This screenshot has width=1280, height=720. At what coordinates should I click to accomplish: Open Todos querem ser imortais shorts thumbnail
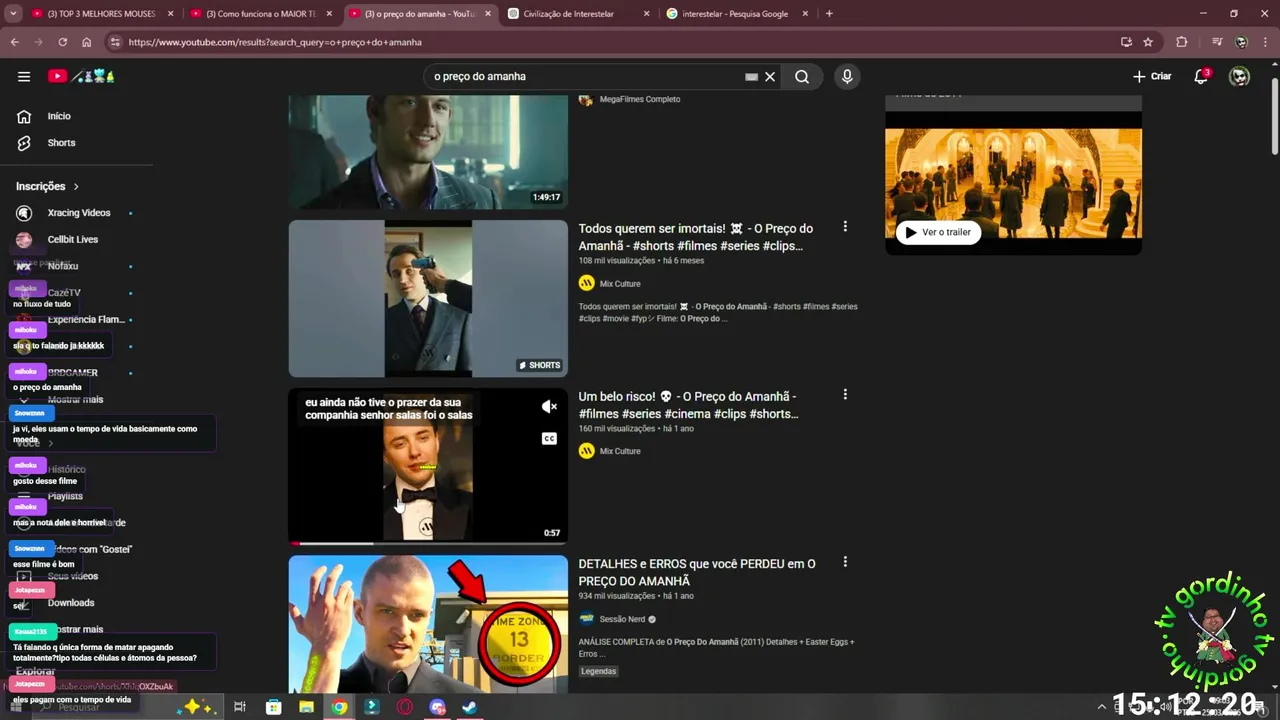pyautogui.click(x=428, y=298)
